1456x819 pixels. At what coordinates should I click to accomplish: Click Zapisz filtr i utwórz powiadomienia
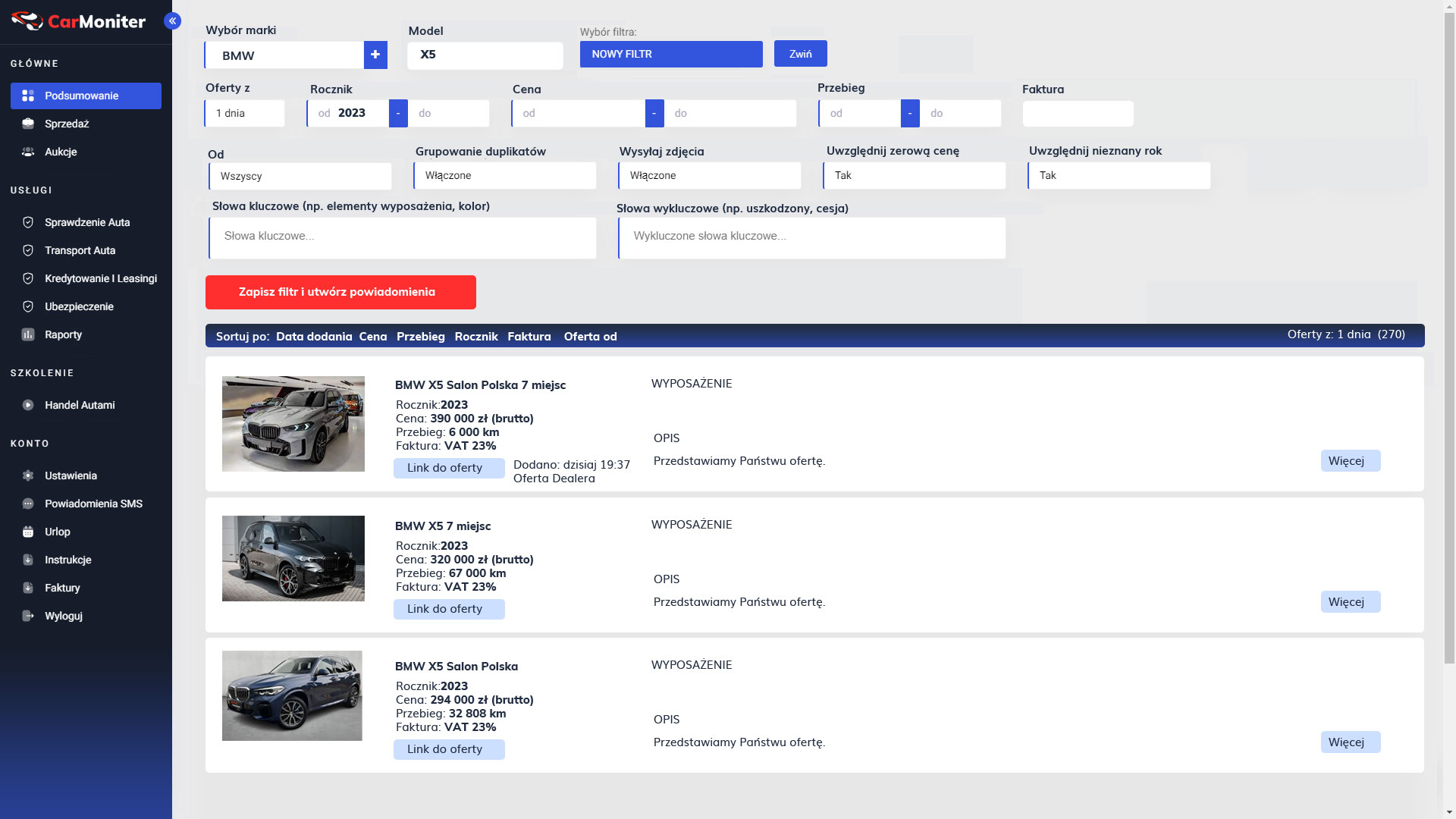(x=340, y=292)
